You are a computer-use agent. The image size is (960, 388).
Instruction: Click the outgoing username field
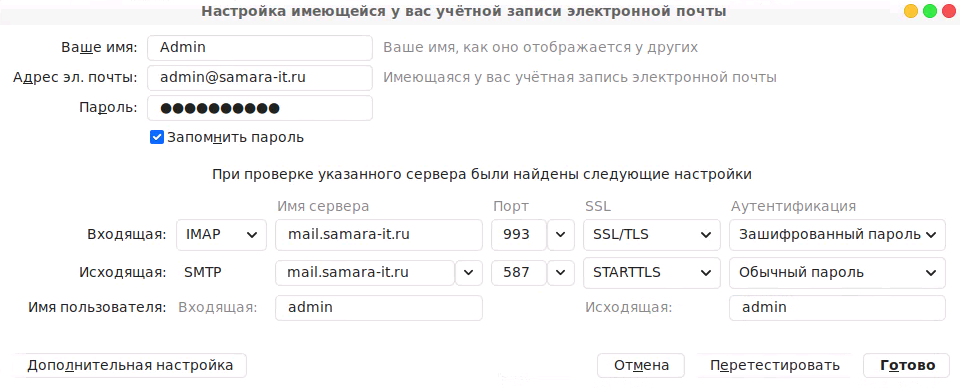tap(837, 308)
